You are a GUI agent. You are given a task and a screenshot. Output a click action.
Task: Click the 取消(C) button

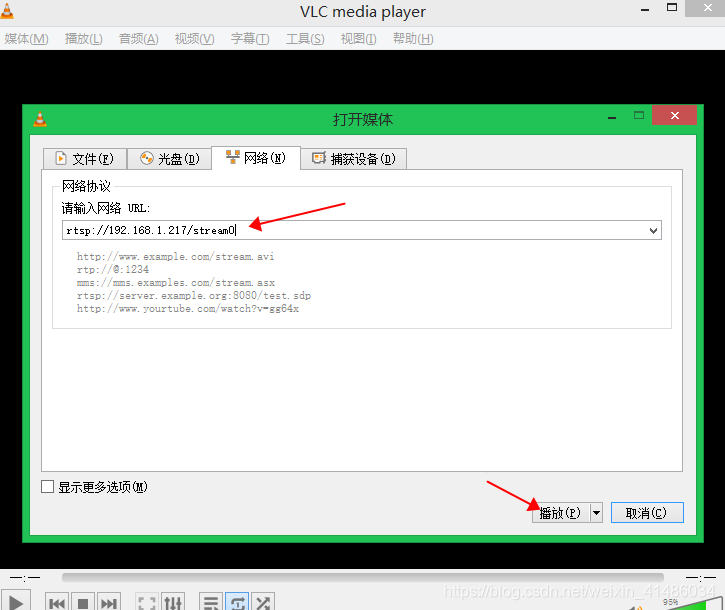(647, 513)
